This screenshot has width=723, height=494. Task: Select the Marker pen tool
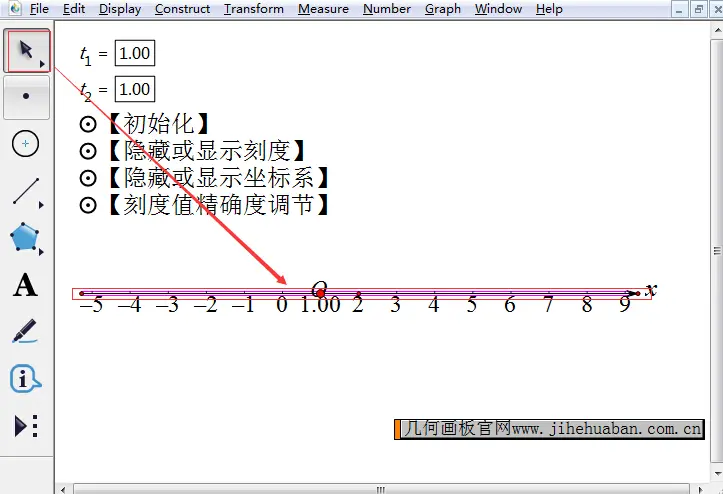[x=26, y=332]
